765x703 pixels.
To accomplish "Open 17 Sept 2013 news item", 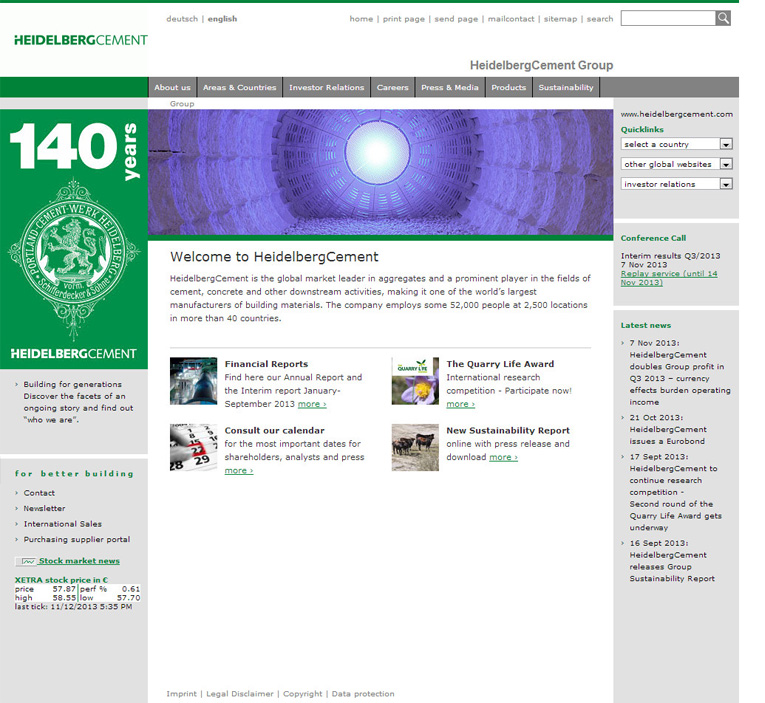I will 675,492.
